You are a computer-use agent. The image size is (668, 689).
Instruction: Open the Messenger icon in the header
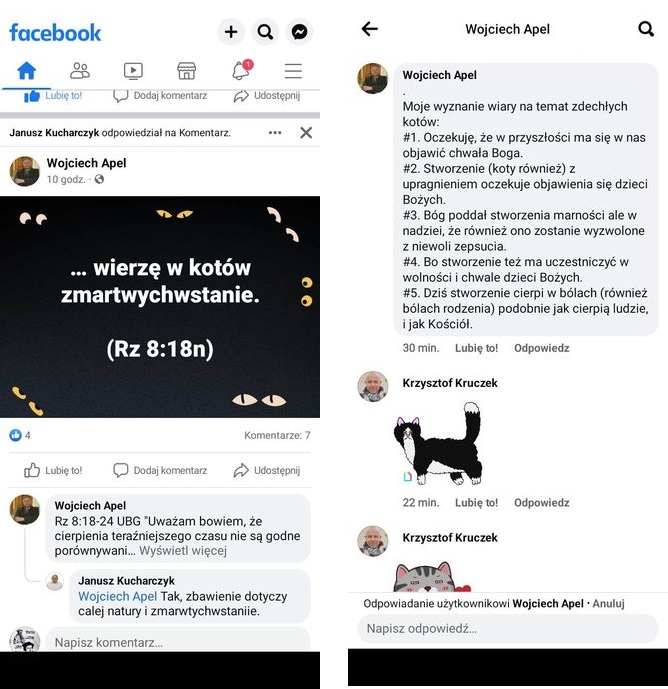pyautogui.click(x=299, y=32)
